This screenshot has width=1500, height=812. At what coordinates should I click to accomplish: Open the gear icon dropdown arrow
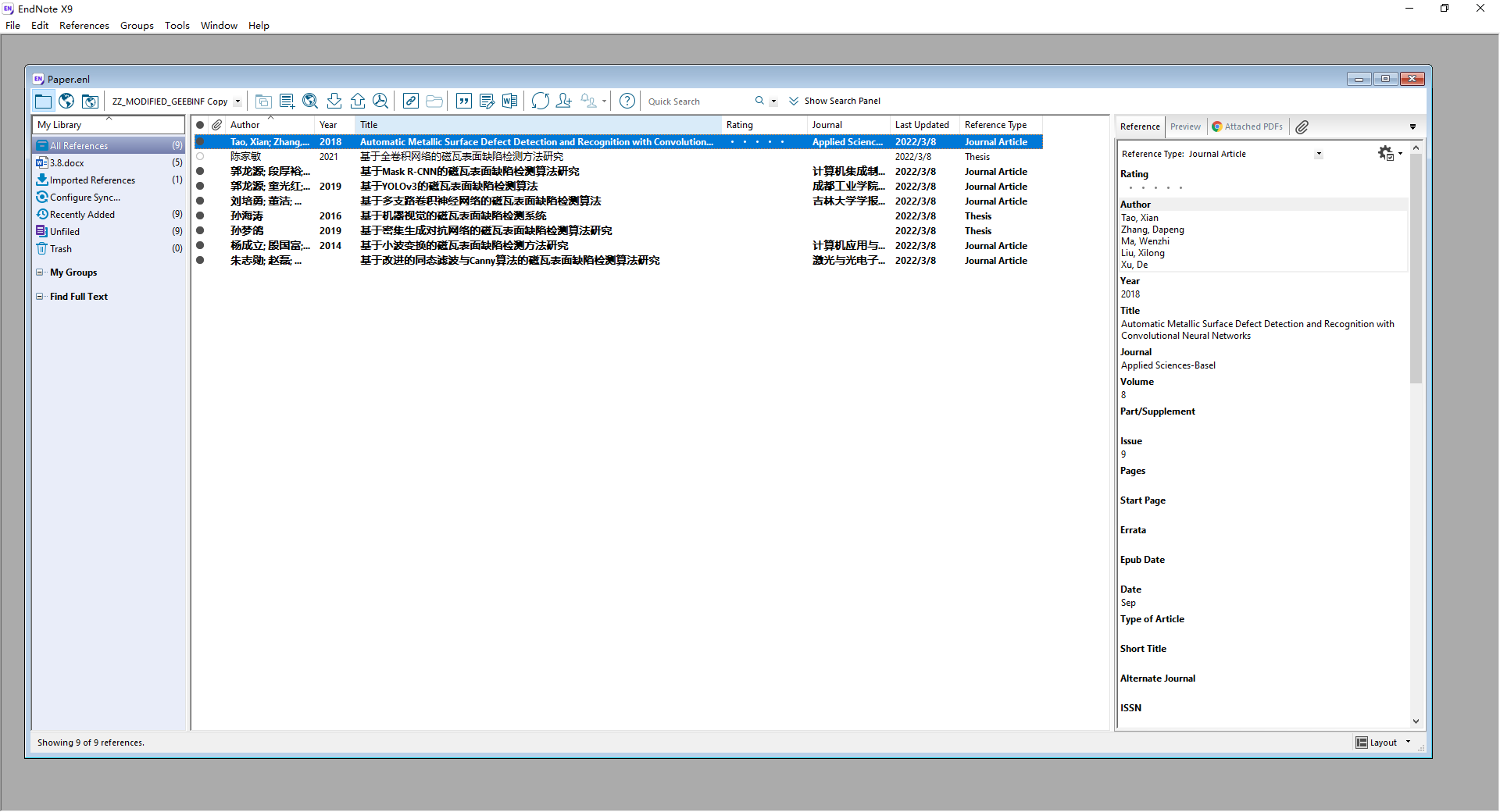1400,153
